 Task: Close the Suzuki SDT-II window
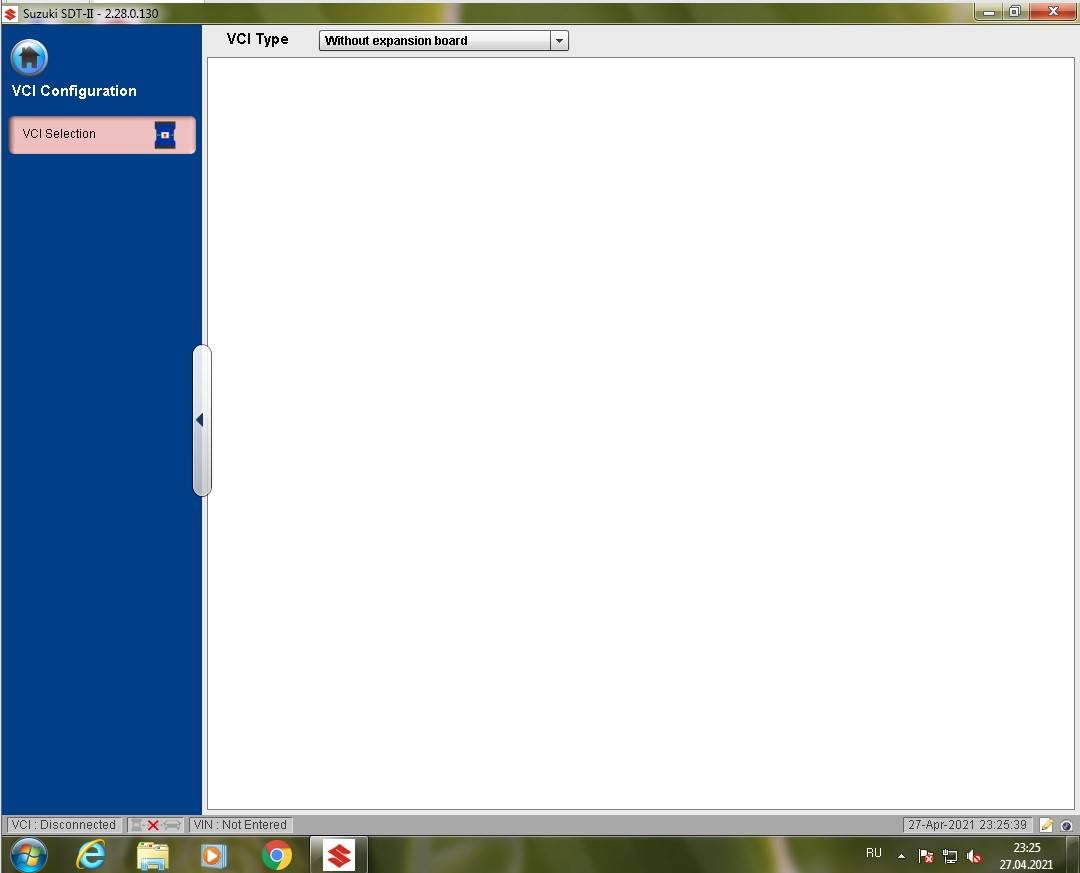pyautogui.click(x=1053, y=12)
